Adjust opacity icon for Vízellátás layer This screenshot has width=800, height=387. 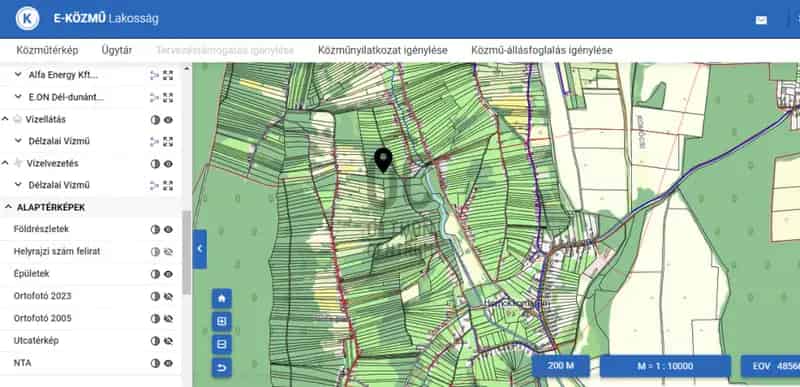click(x=155, y=120)
